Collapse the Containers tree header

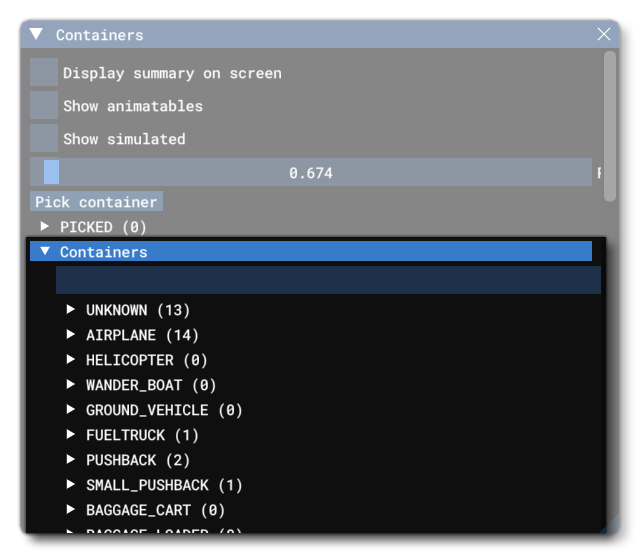point(45,252)
